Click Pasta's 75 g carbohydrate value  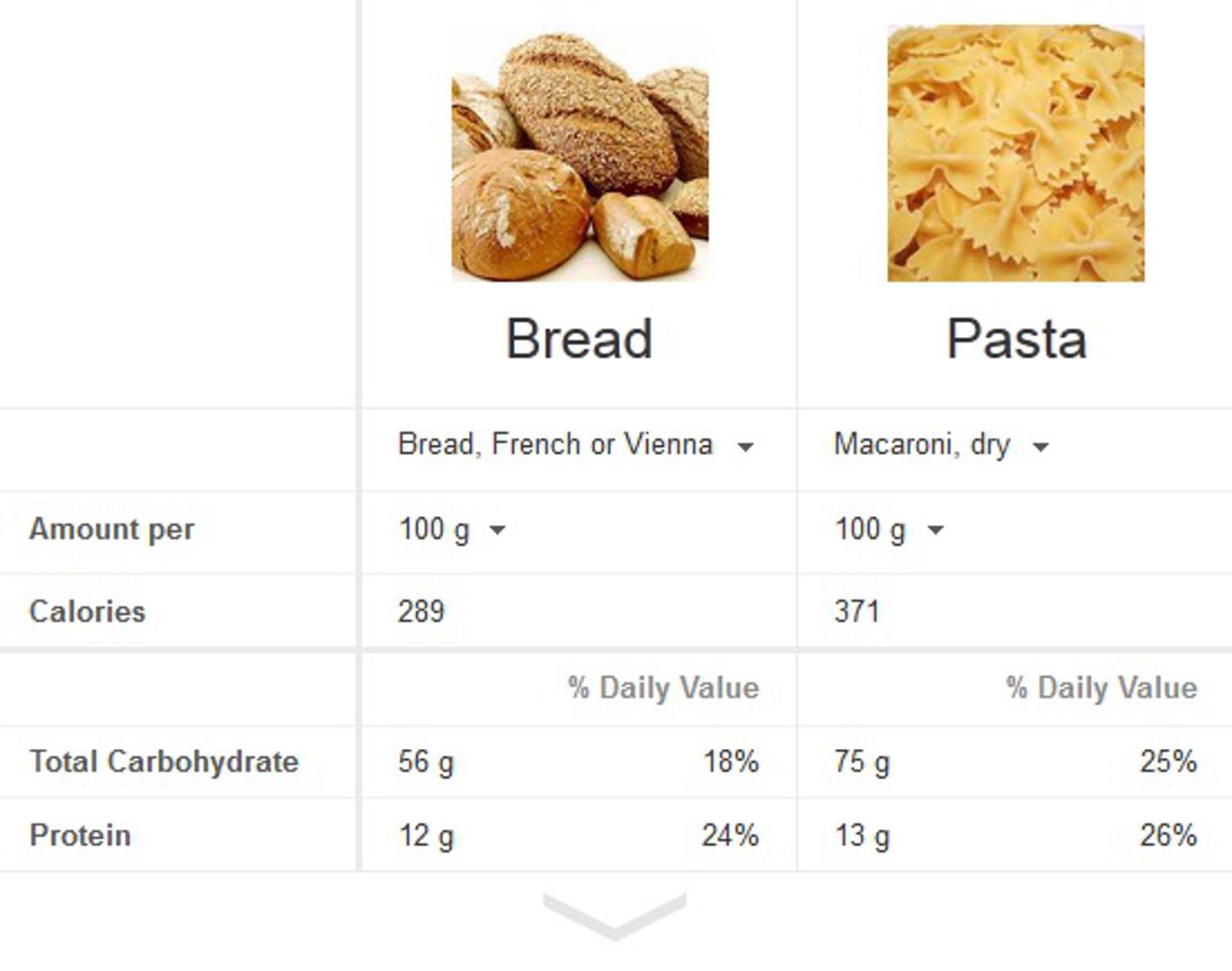[862, 762]
